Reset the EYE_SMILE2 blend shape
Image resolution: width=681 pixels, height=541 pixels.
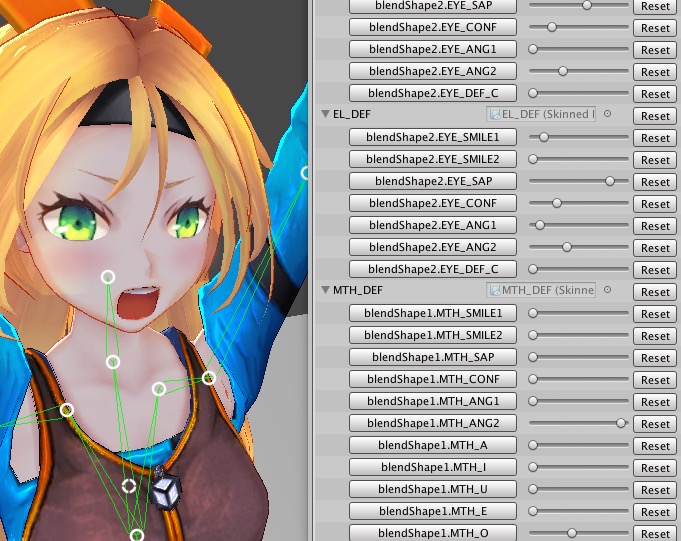pos(655,160)
